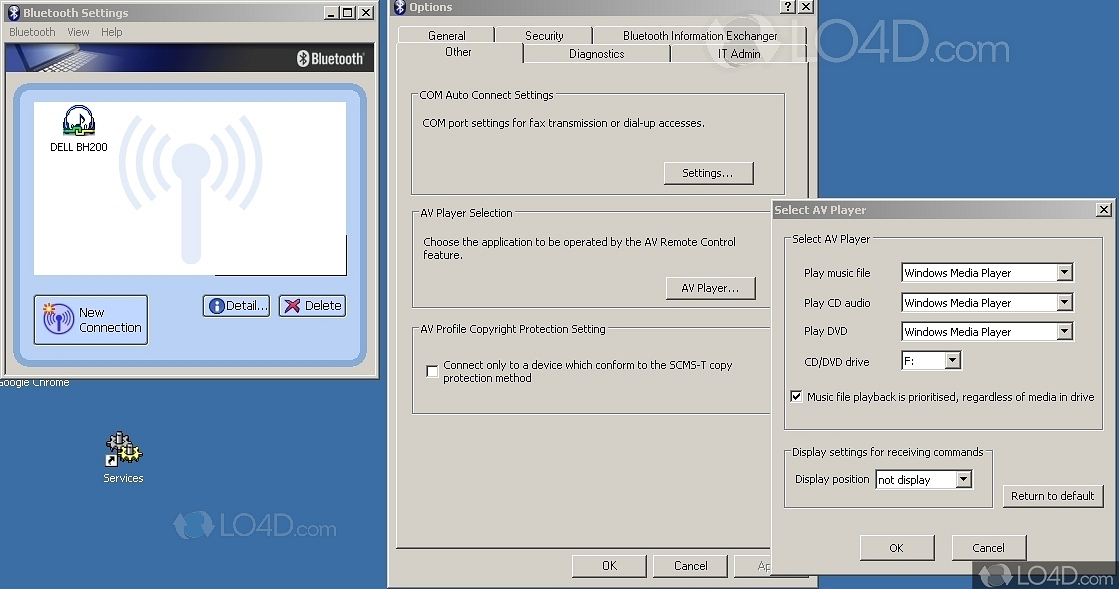This screenshot has height=589, width=1119.
Task: Click the device list white area antenna graphic
Action: point(191,188)
